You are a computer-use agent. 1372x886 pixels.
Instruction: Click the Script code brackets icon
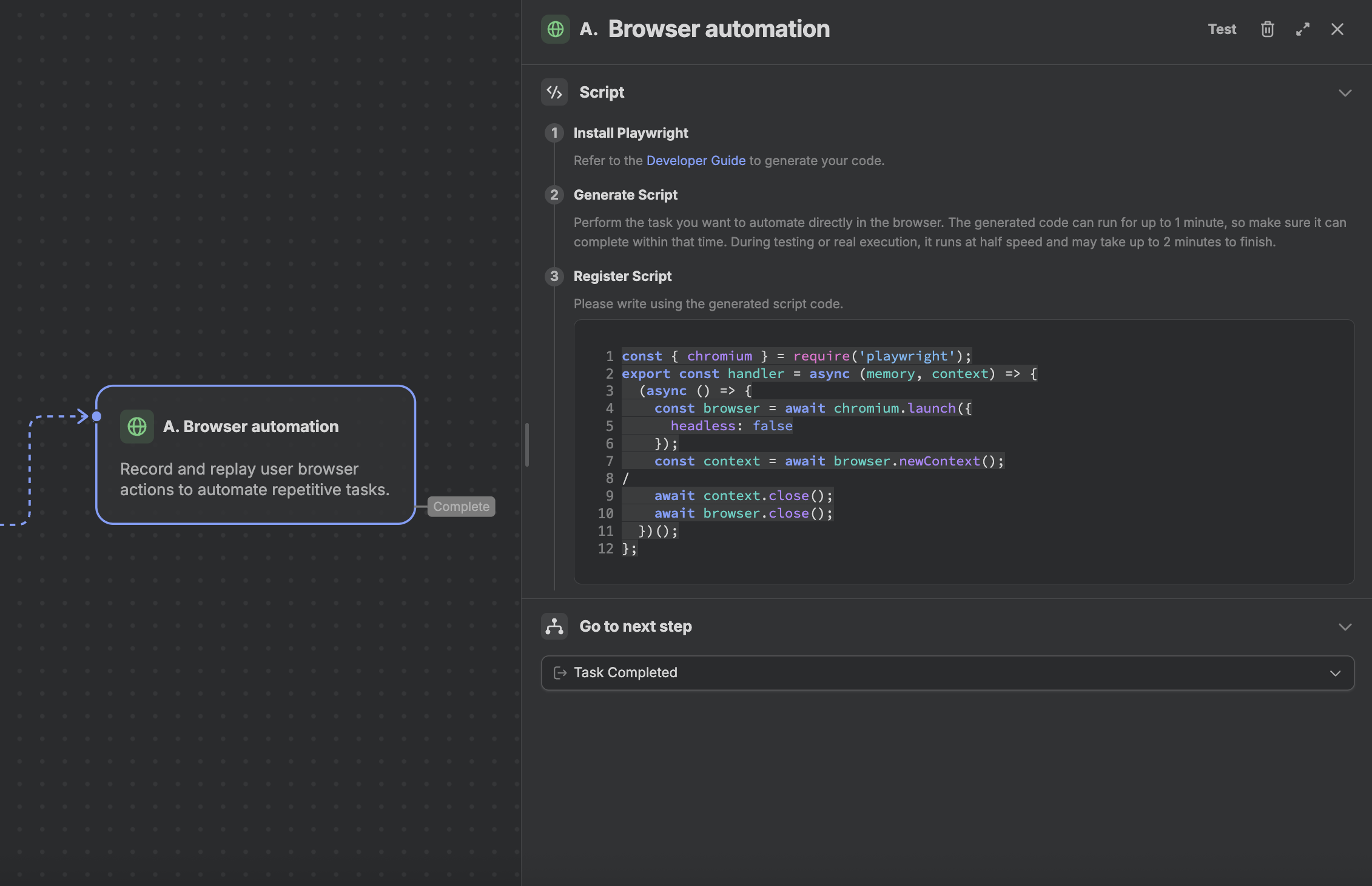click(x=554, y=92)
